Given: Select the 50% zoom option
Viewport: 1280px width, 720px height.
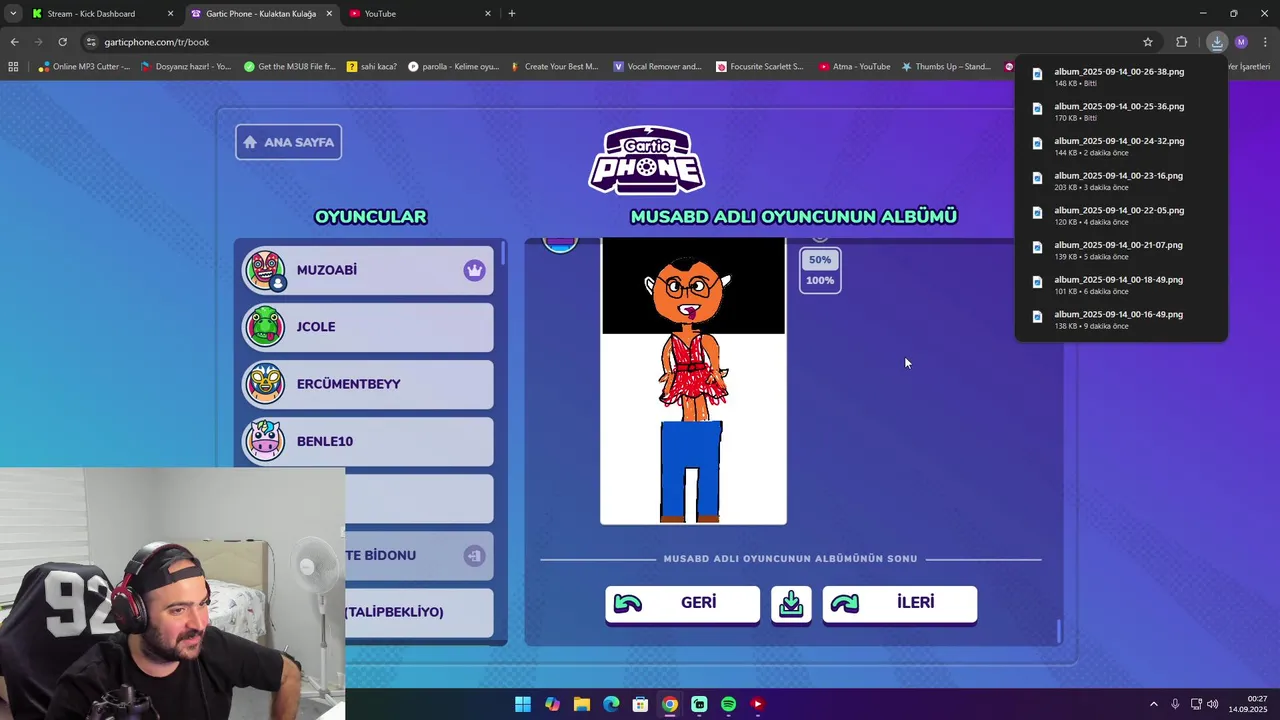Looking at the screenshot, I should 820,260.
